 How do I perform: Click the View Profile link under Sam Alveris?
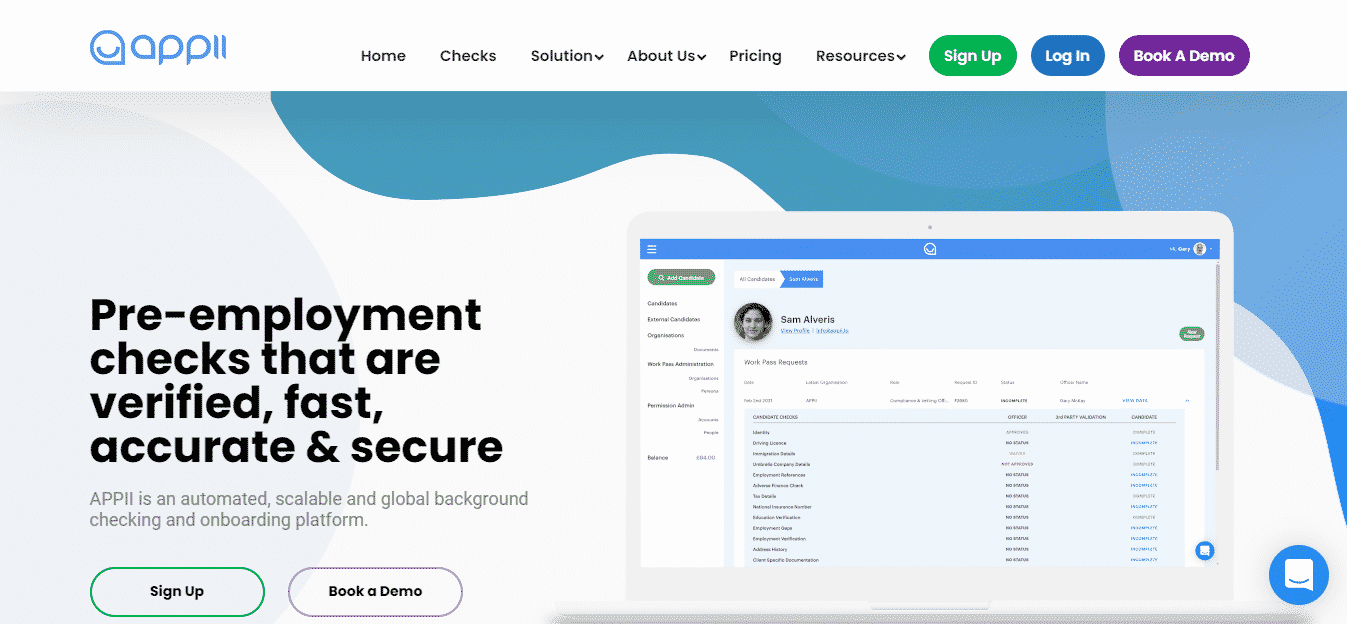pyautogui.click(x=795, y=330)
